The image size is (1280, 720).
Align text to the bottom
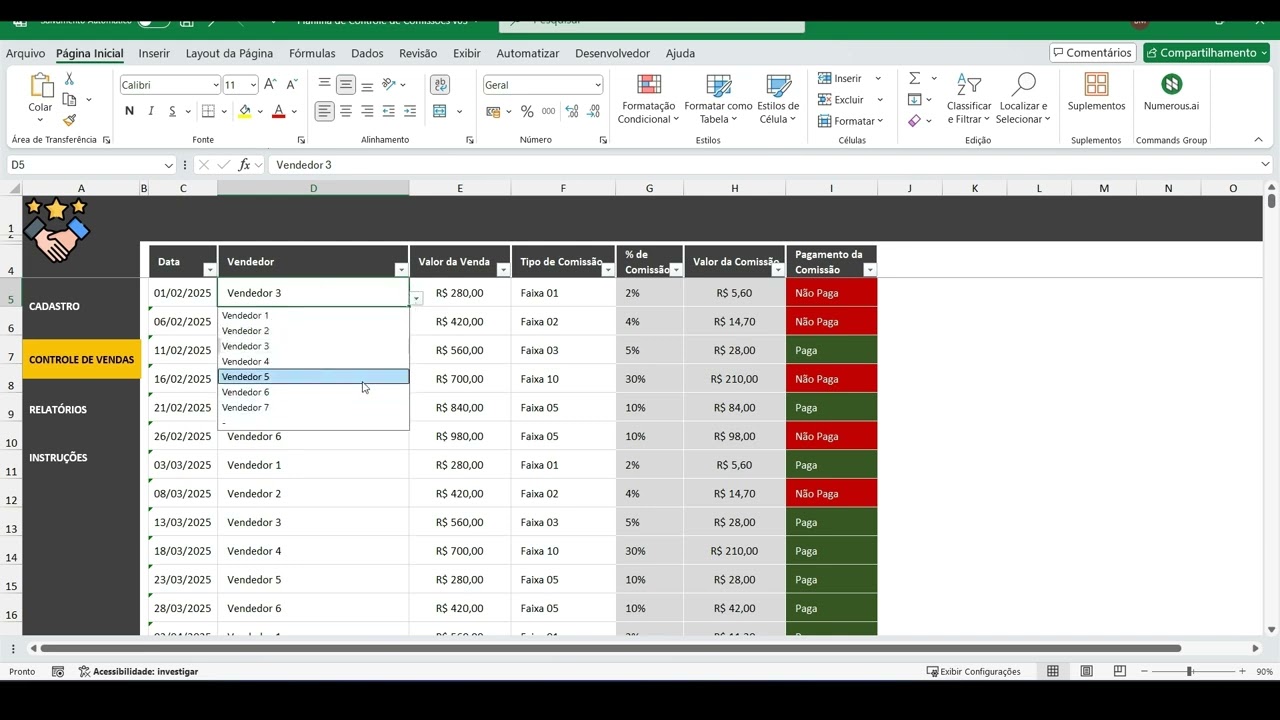[x=367, y=85]
